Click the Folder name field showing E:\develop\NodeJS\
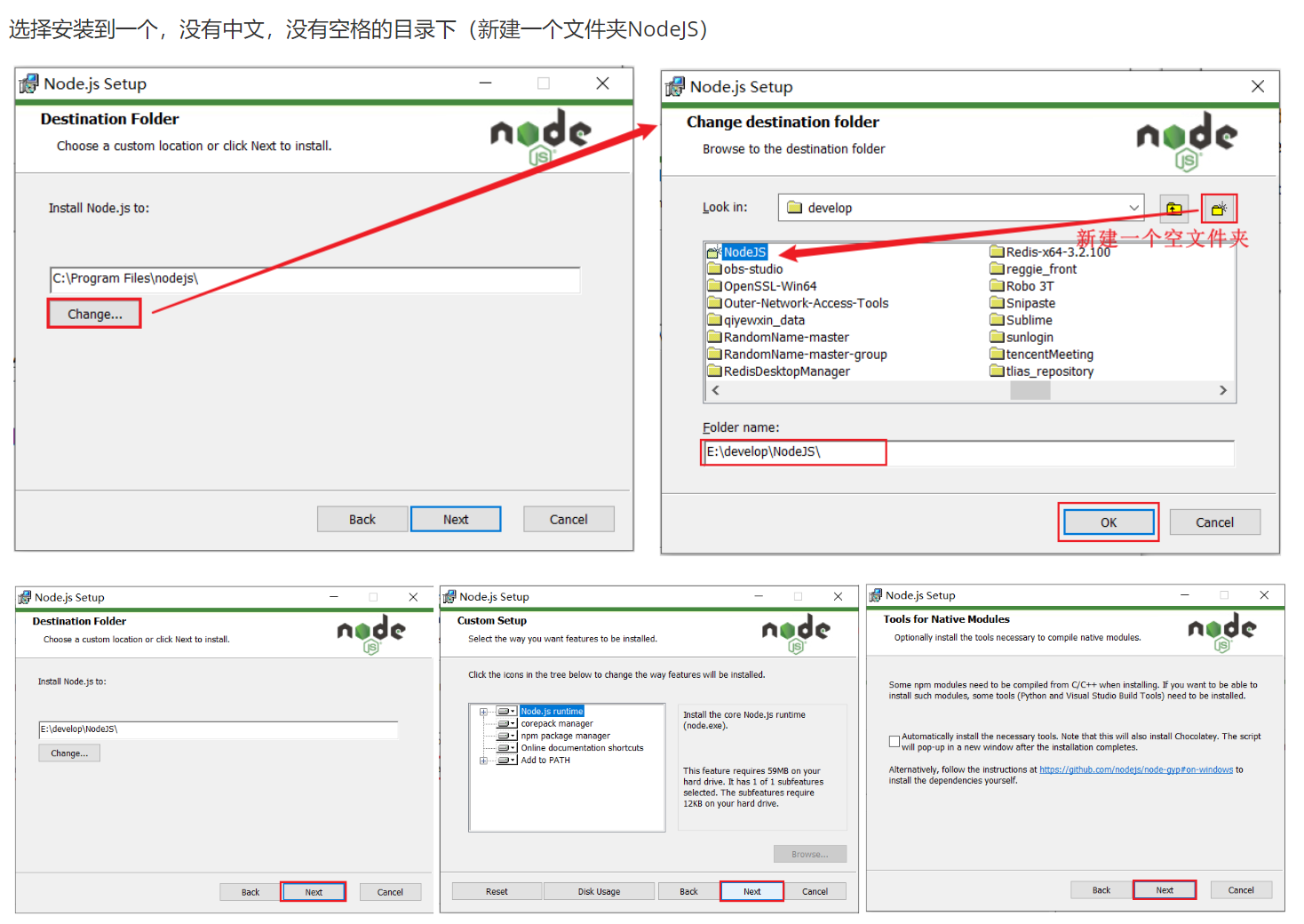 [x=968, y=452]
